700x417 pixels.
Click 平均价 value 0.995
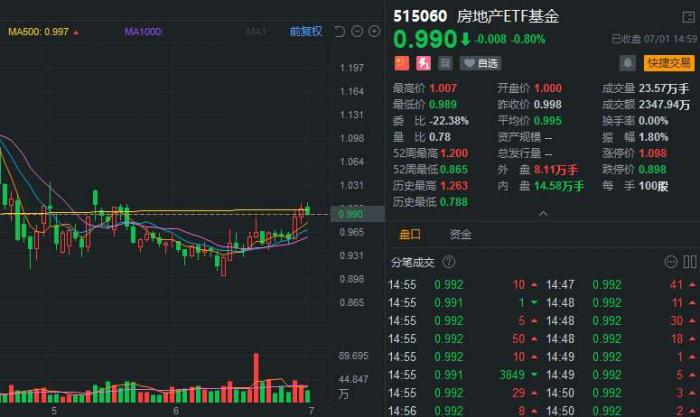pyautogui.click(x=548, y=121)
